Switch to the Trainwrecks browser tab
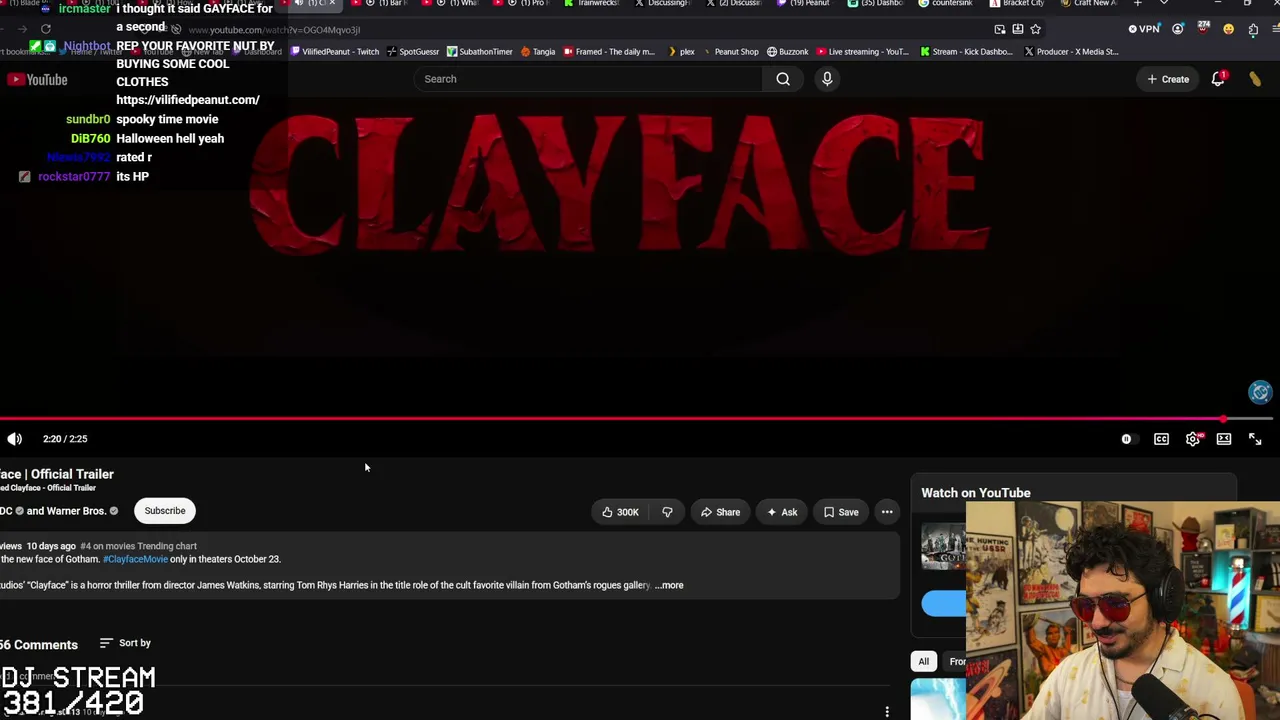 pyautogui.click(x=593, y=4)
